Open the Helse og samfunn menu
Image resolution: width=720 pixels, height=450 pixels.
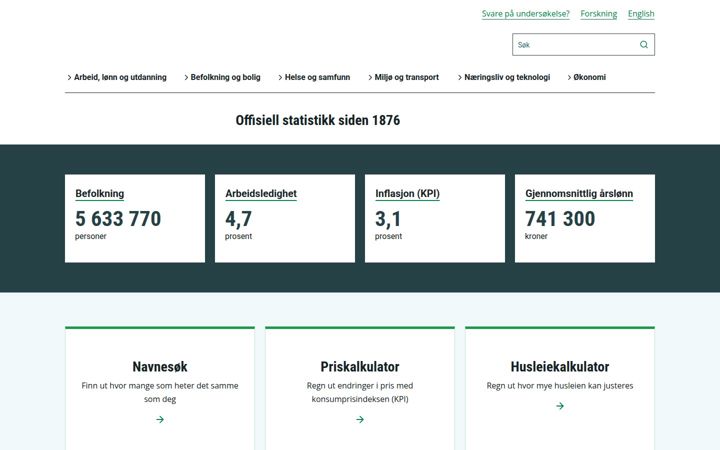click(x=317, y=77)
